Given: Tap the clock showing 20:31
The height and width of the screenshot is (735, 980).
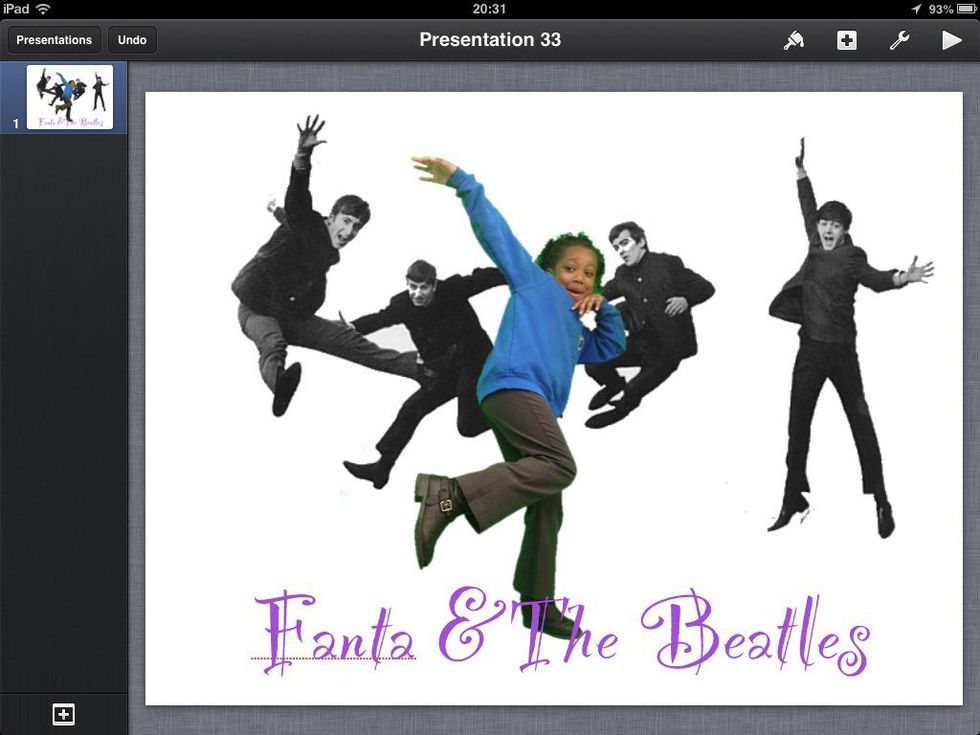Looking at the screenshot, I should (x=489, y=9).
